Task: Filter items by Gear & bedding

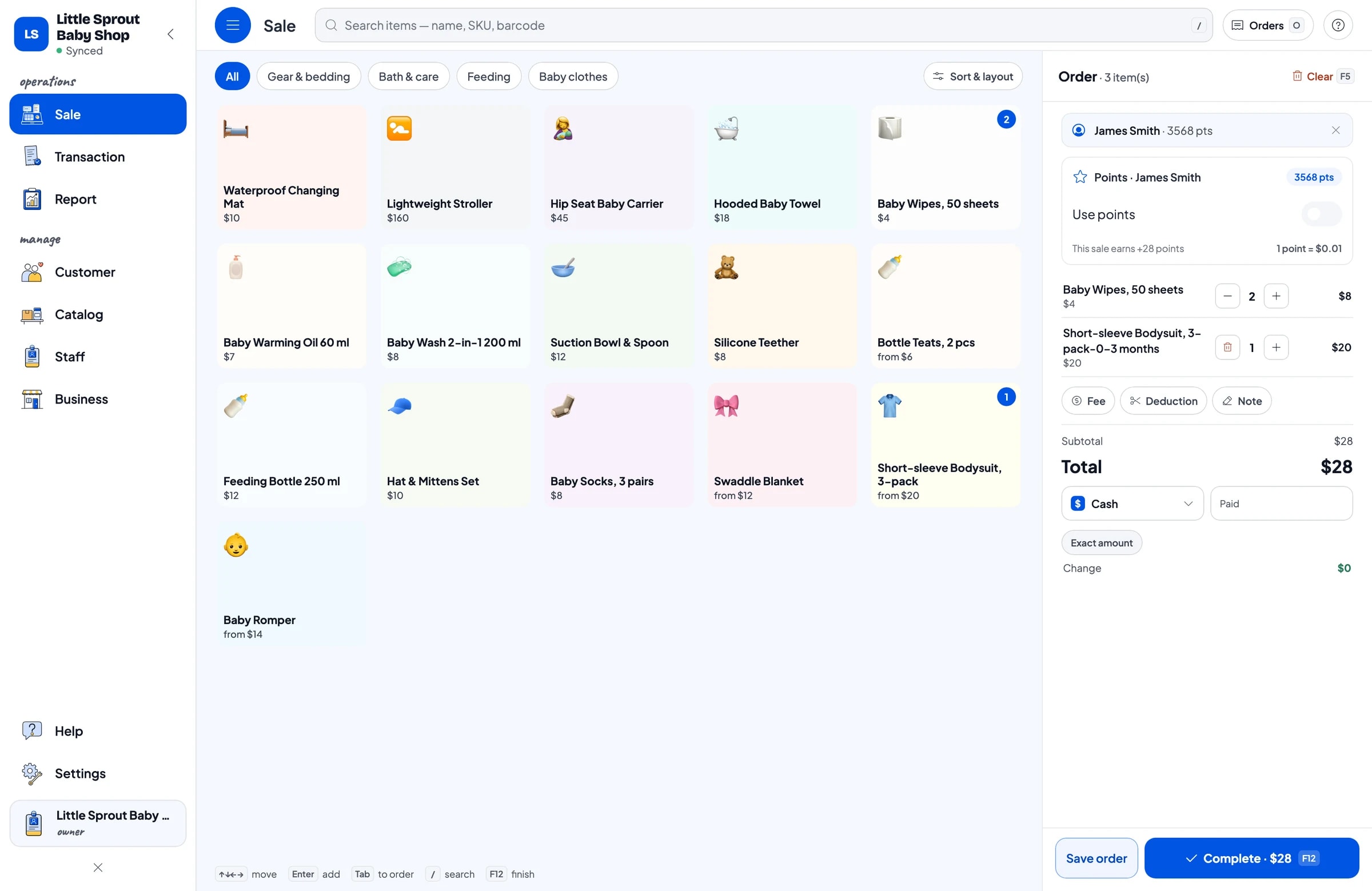Action: pos(308,77)
